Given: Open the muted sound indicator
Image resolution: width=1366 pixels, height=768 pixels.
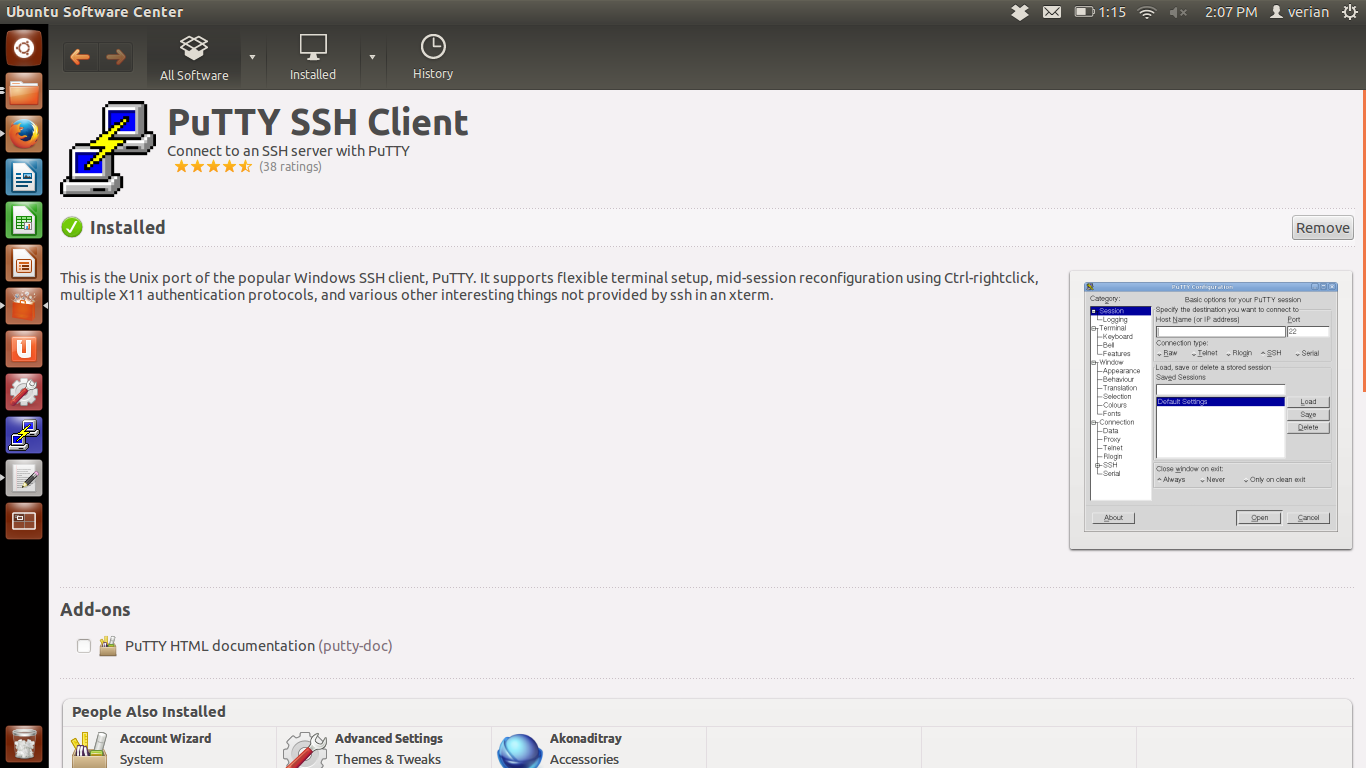Looking at the screenshot, I should pyautogui.click(x=1178, y=12).
